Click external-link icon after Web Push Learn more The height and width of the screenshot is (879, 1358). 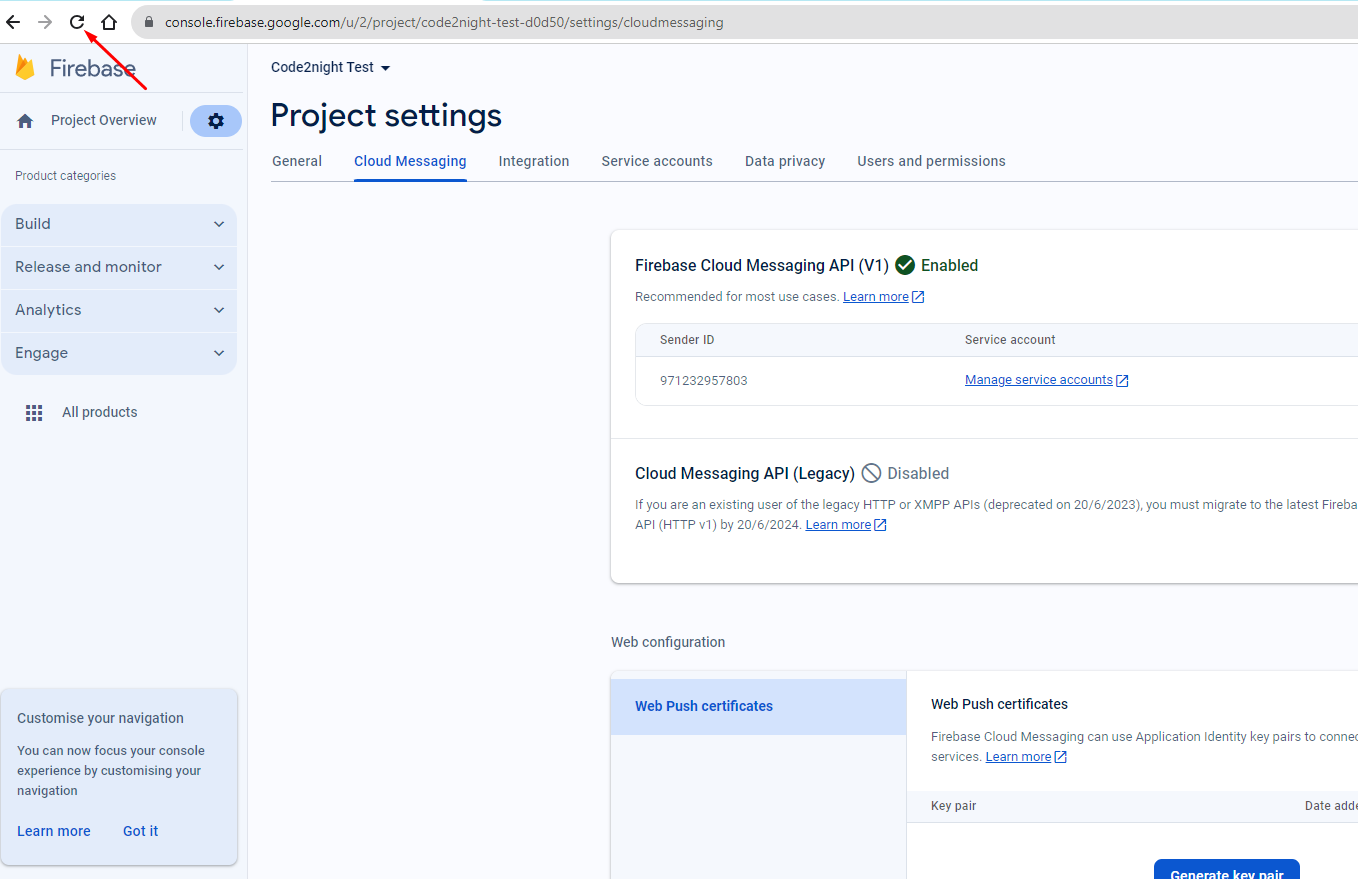click(1061, 757)
